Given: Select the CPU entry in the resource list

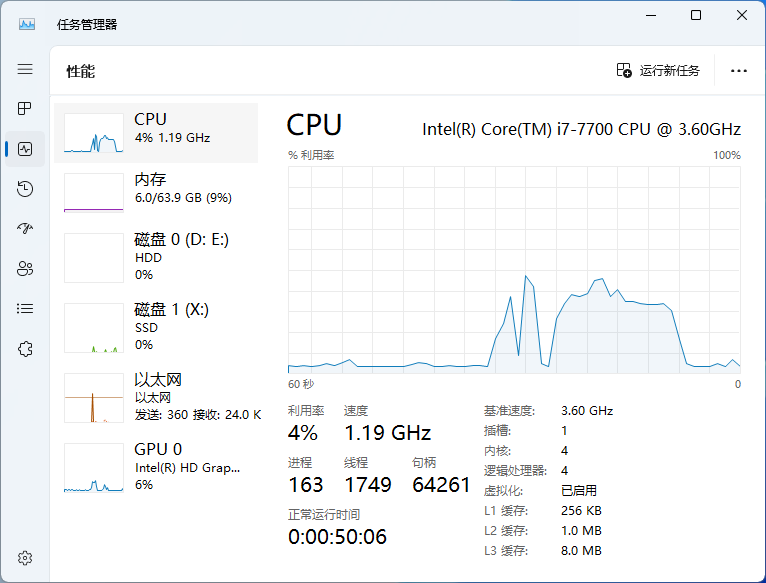Looking at the screenshot, I should 155,132.
